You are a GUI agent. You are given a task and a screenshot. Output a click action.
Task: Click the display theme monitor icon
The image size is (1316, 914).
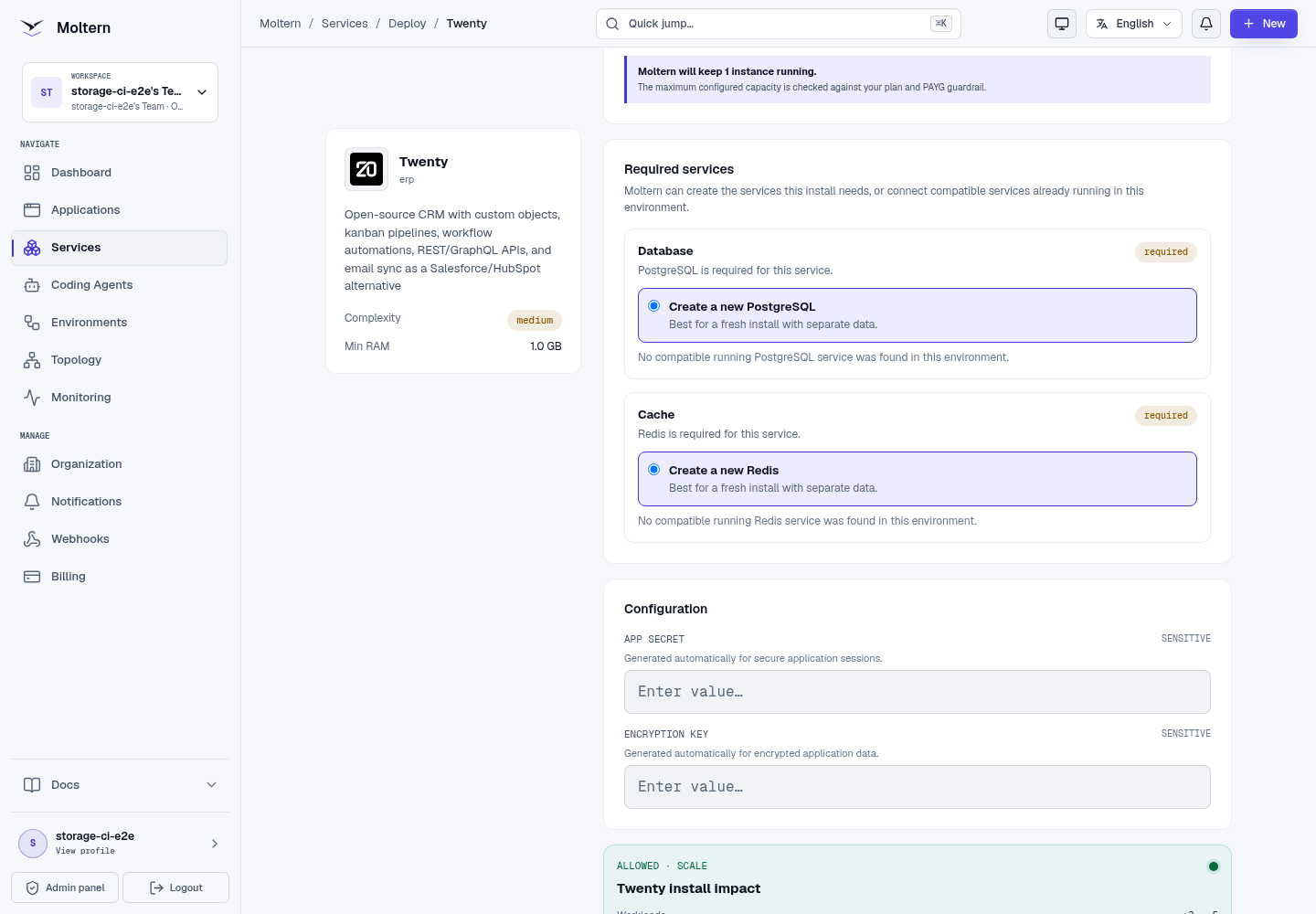point(1062,24)
